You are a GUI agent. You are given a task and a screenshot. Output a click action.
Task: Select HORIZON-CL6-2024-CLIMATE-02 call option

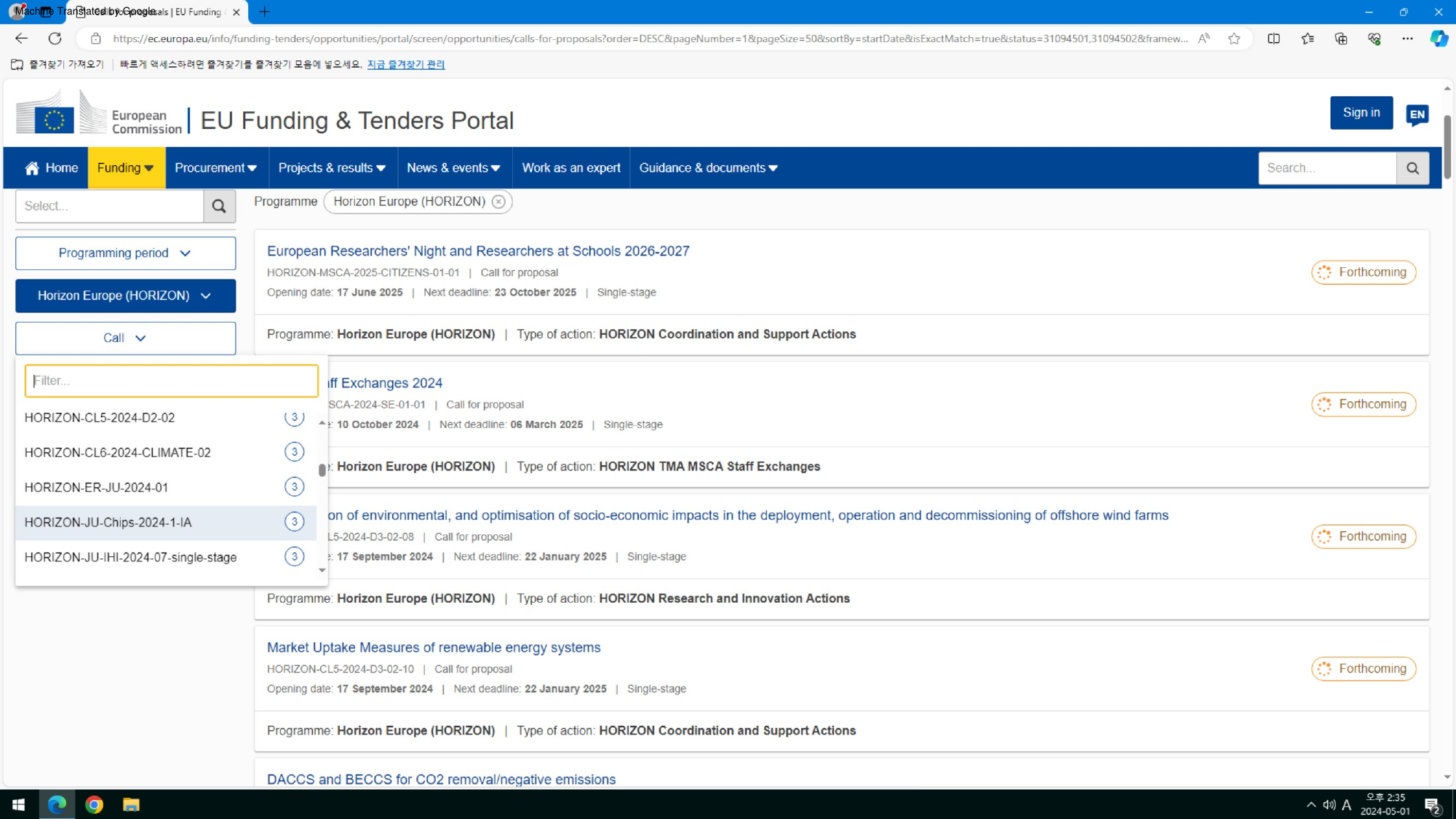click(118, 453)
